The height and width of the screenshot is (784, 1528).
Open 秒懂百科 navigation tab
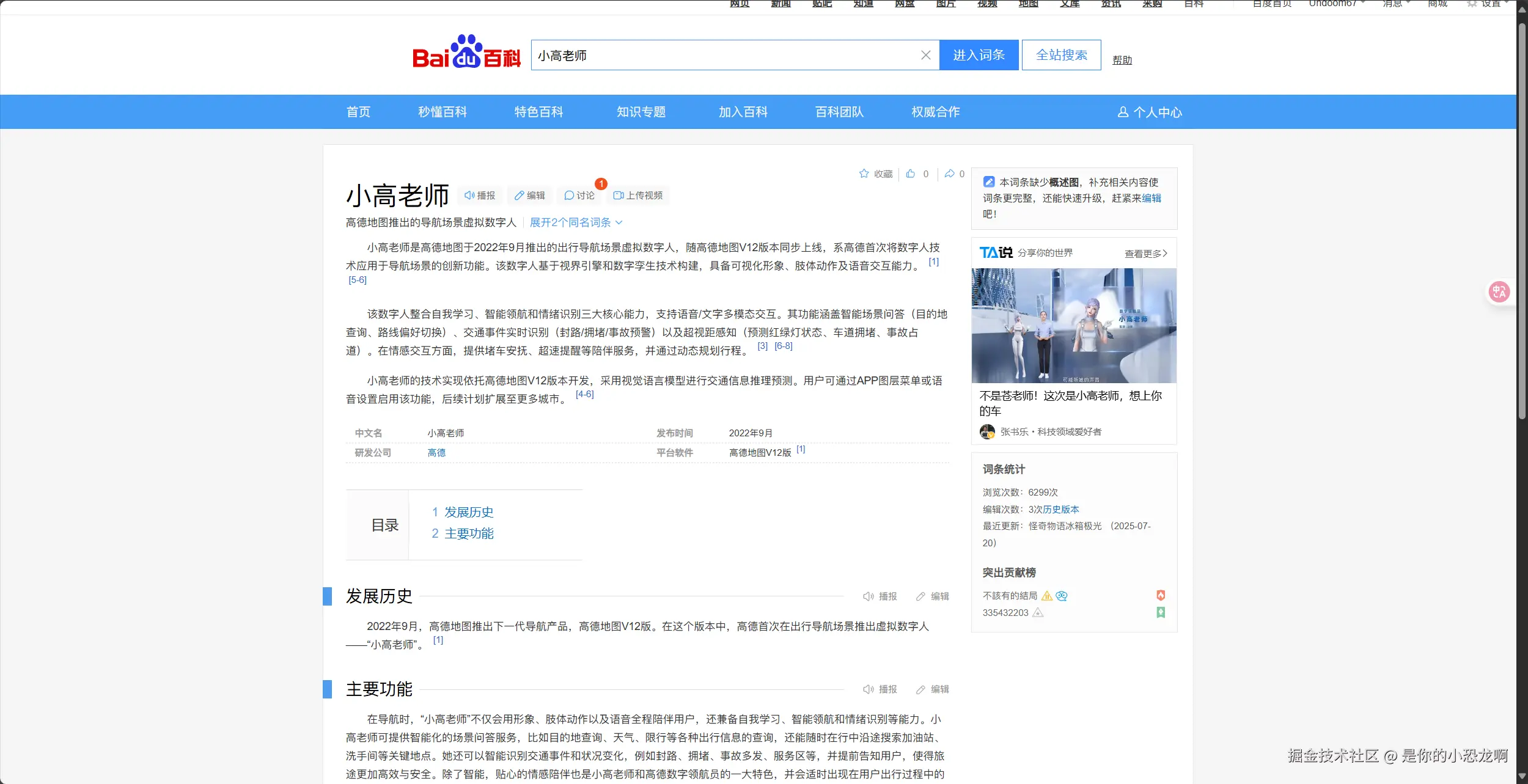[x=442, y=112]
